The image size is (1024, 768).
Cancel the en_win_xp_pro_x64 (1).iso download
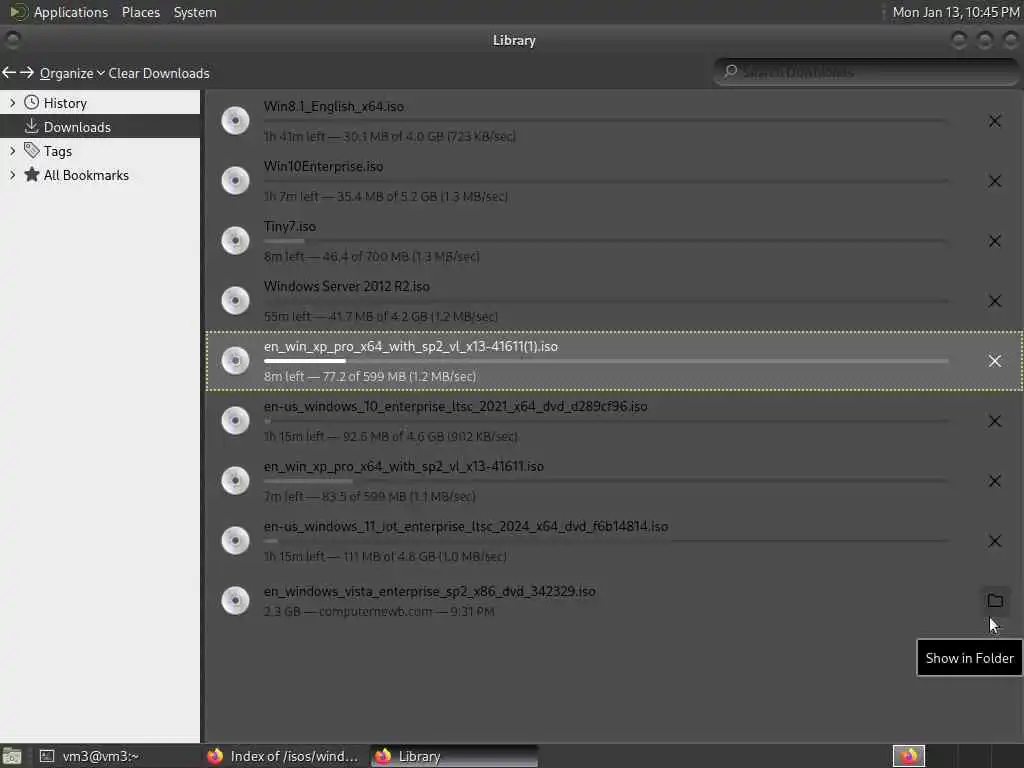tap(995, 361)
